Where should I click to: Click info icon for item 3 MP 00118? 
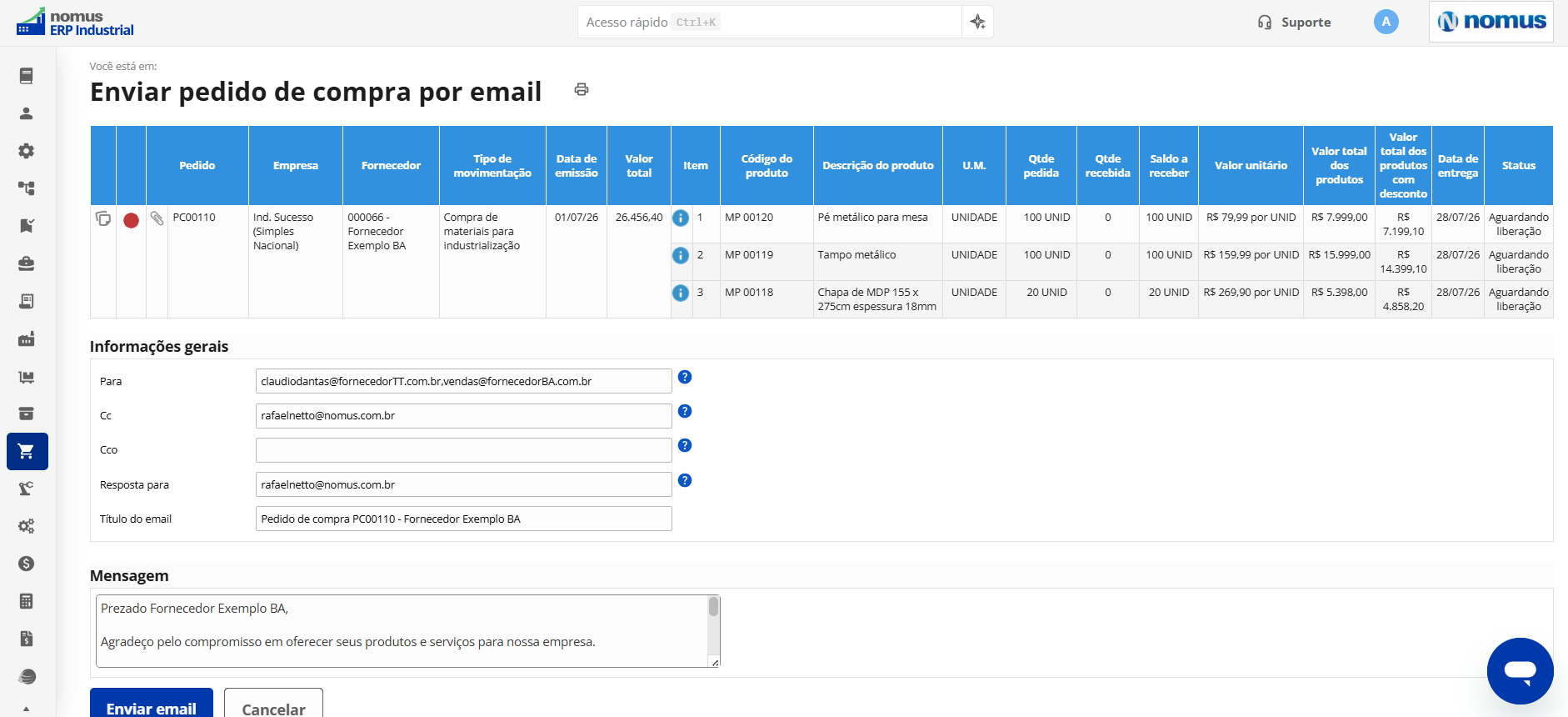tap(681, 293)
